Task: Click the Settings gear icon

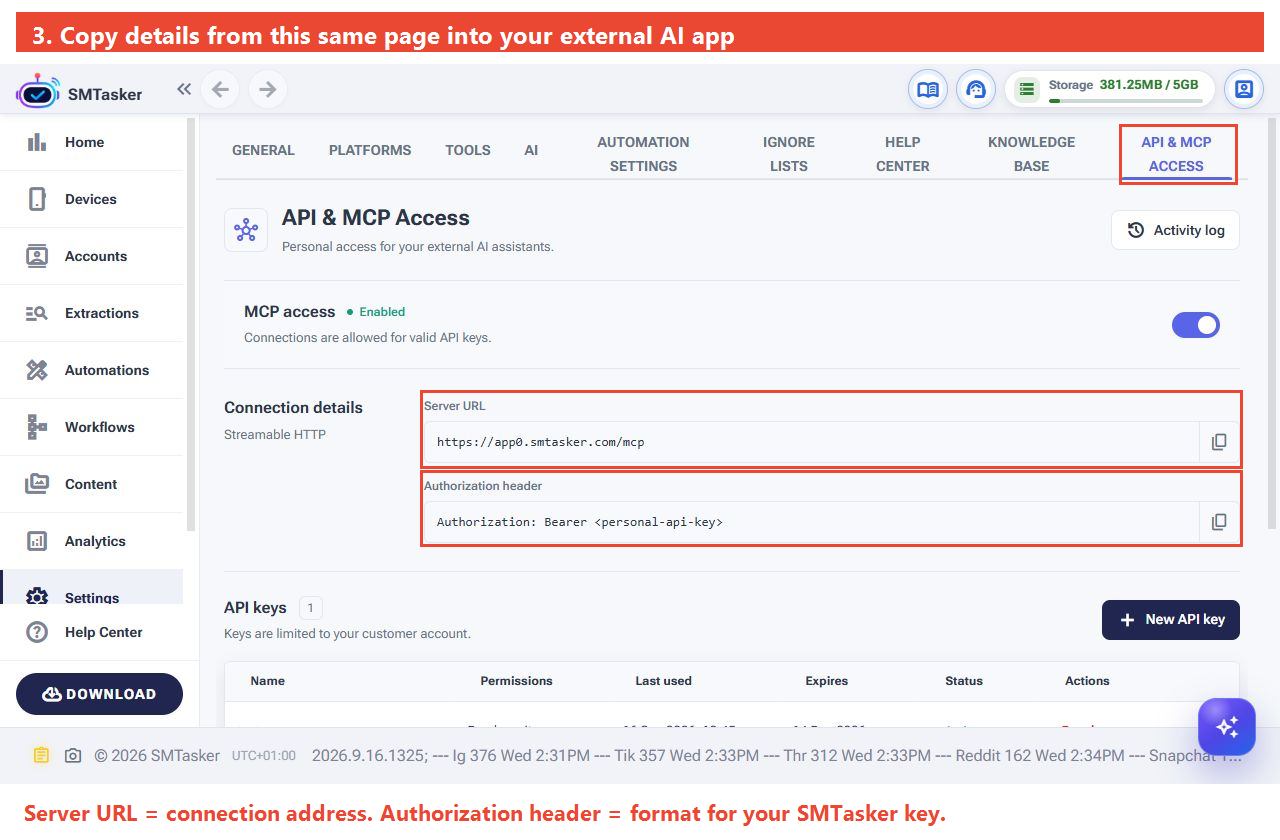Action: (37, 596)
